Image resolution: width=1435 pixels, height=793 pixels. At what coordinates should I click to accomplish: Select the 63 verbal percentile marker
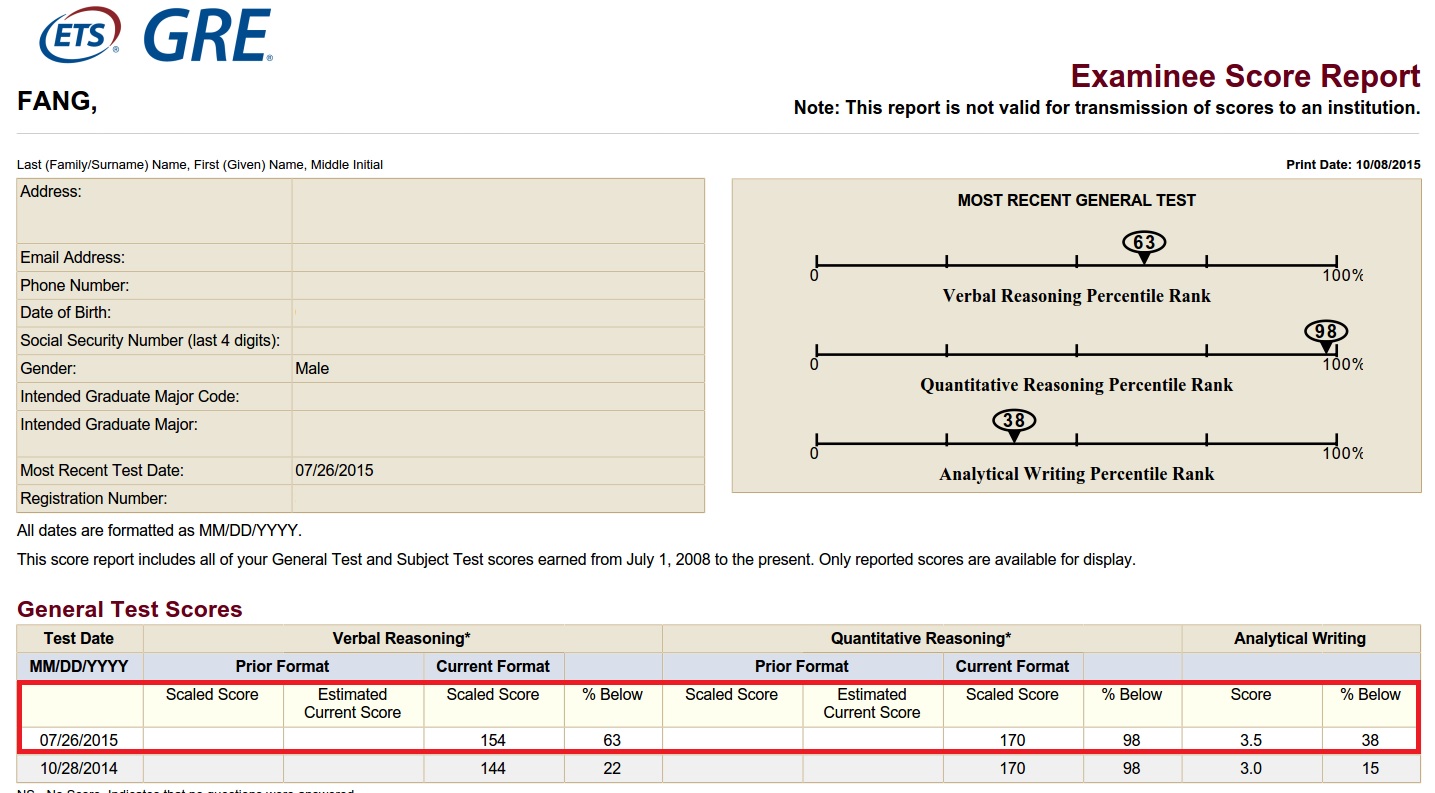point(1144,245)
